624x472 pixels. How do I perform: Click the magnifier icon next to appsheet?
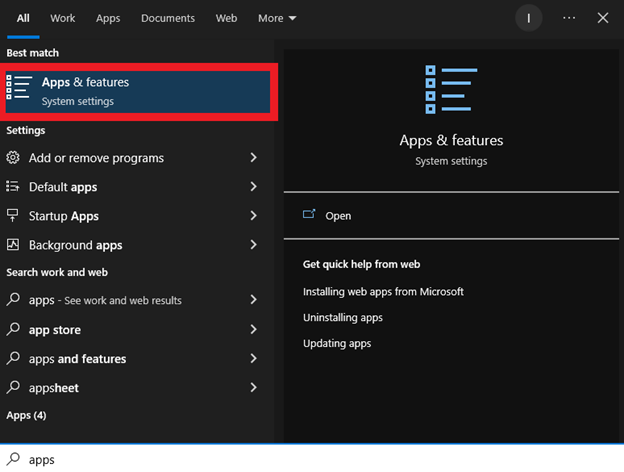pos(13,387)
